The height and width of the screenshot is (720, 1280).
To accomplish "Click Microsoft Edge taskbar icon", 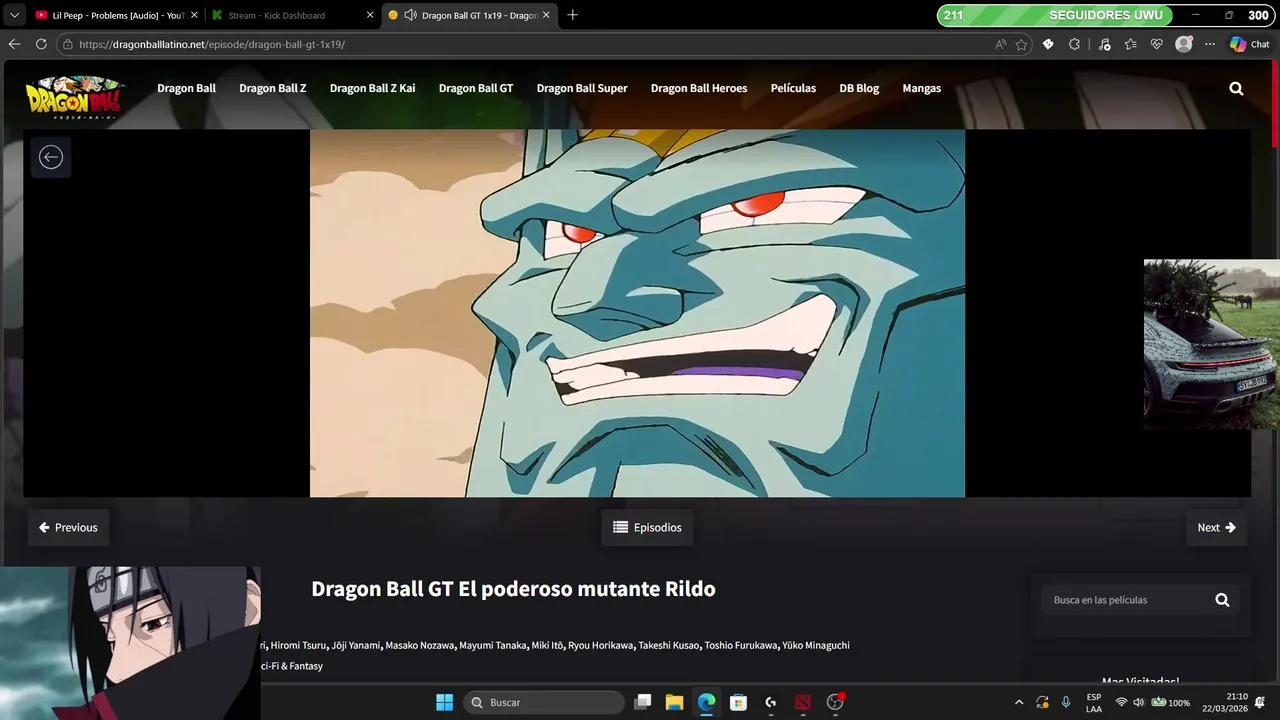I will [x=706, y=702].
